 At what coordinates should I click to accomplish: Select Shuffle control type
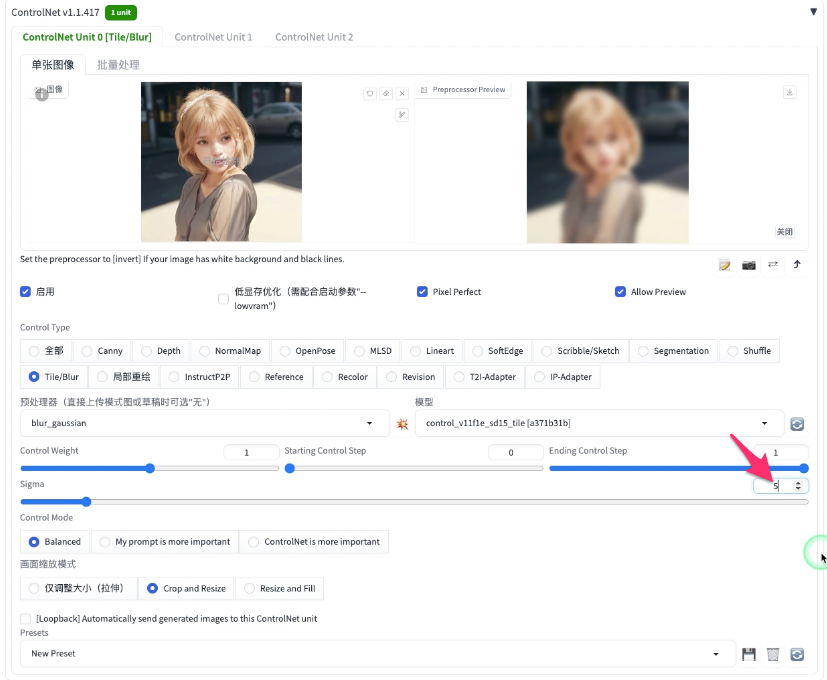click(749, 351)
